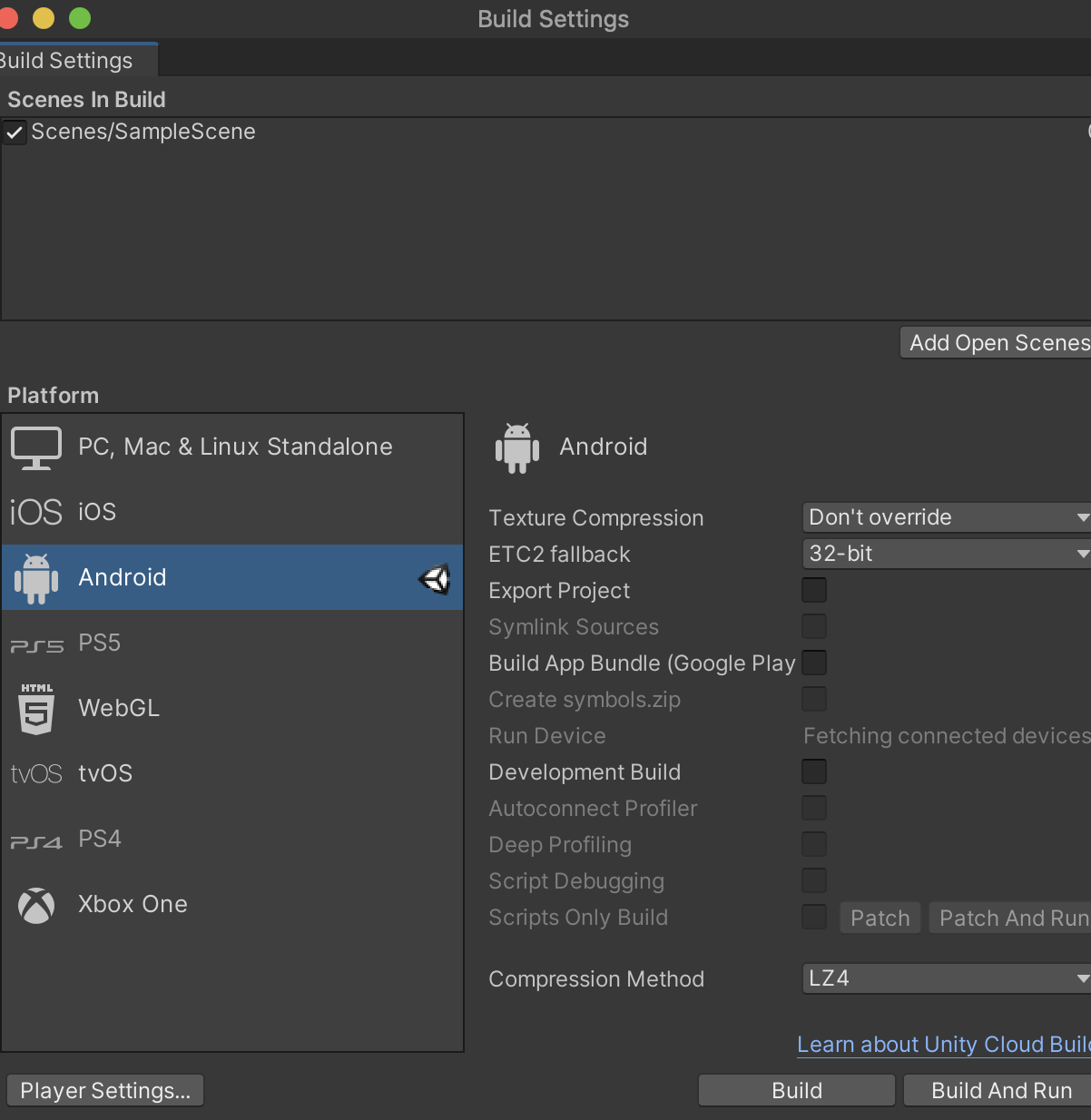Click the Add Open Scenes button
The width and height of the screenshot is (1091, 1120).
click(996, 343)
